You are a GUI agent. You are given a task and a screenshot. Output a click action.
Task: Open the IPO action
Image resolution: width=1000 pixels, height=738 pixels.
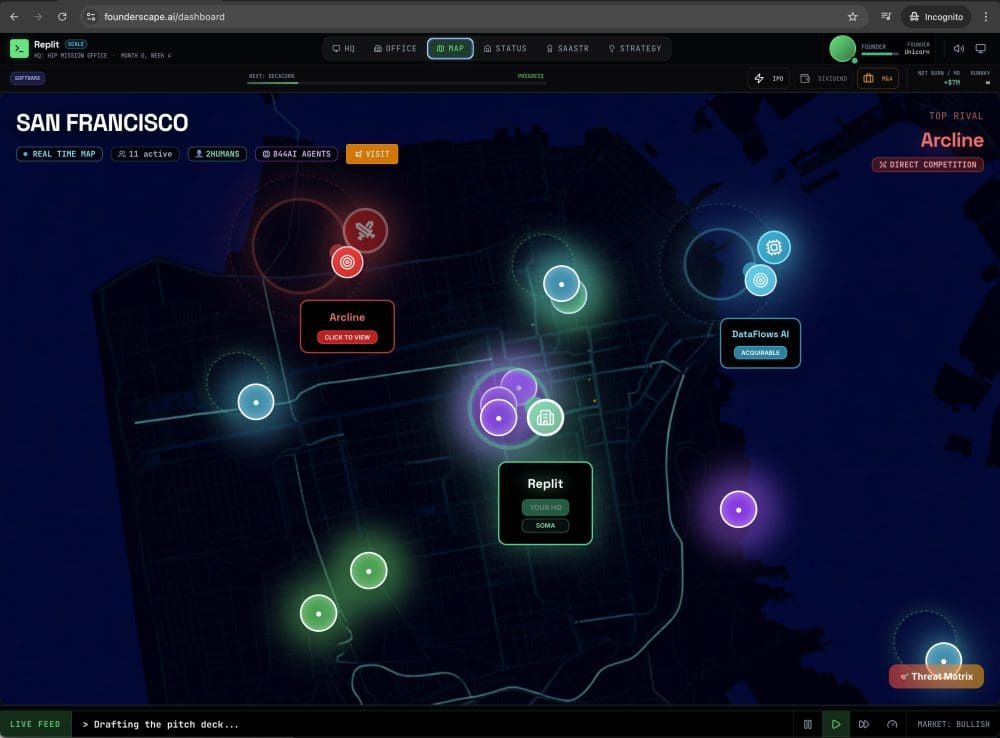coord(768,78)
